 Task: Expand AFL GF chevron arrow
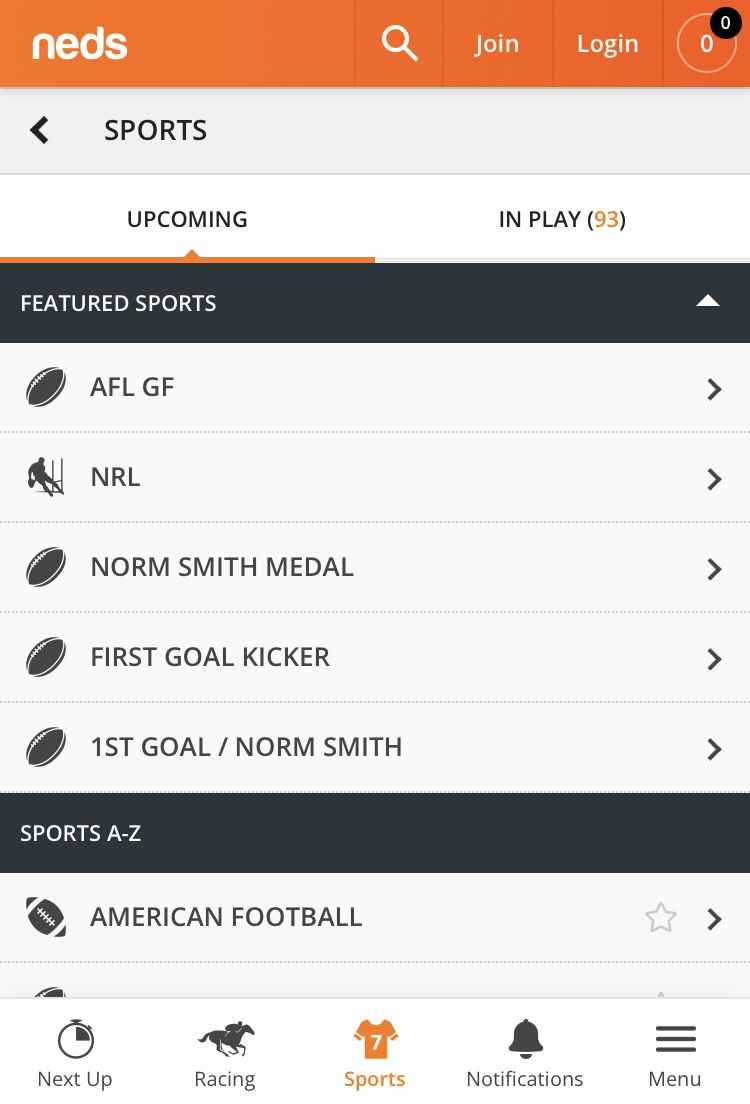click(714, 389)
